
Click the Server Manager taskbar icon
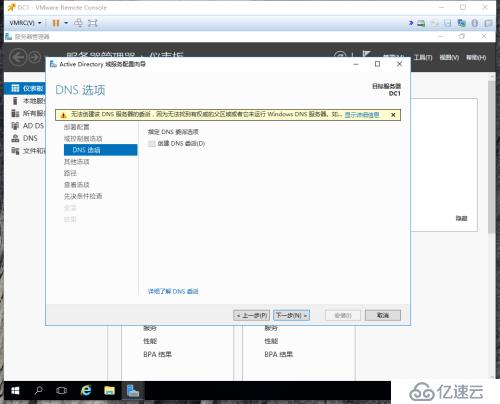click(x=133, y=390)
